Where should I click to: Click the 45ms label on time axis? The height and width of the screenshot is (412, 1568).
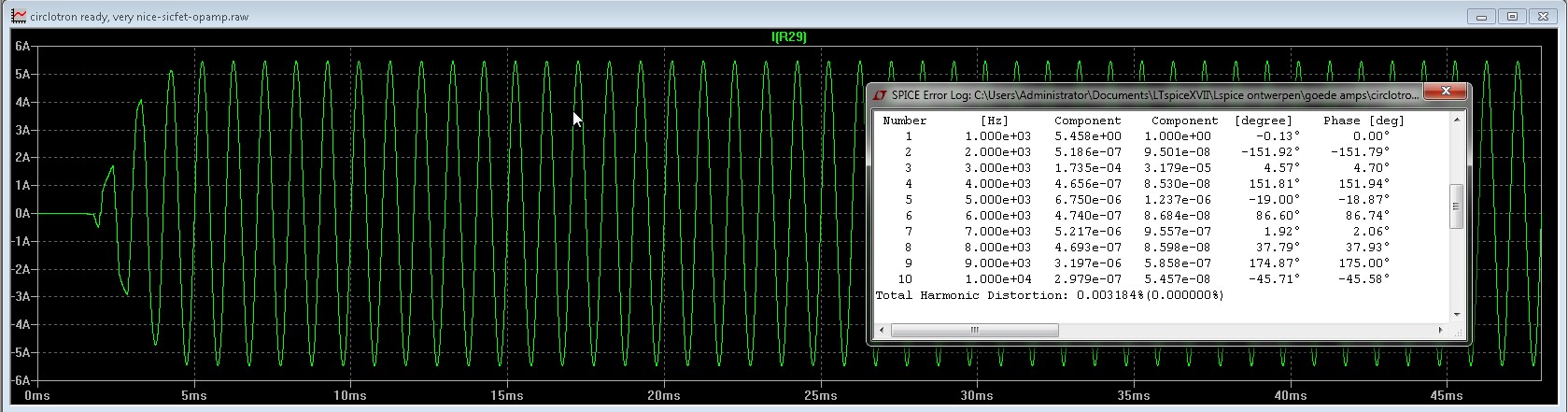[1447, 396]
